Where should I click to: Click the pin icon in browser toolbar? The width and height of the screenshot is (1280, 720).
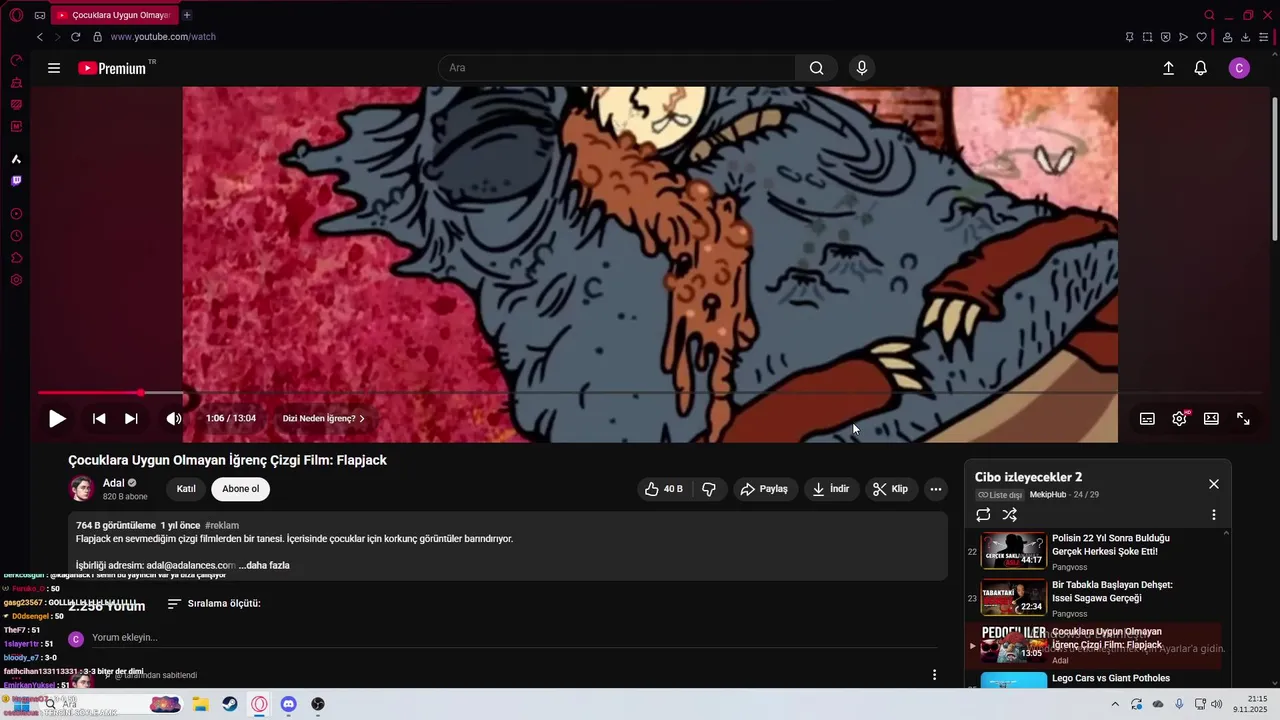pos(1129,37)
